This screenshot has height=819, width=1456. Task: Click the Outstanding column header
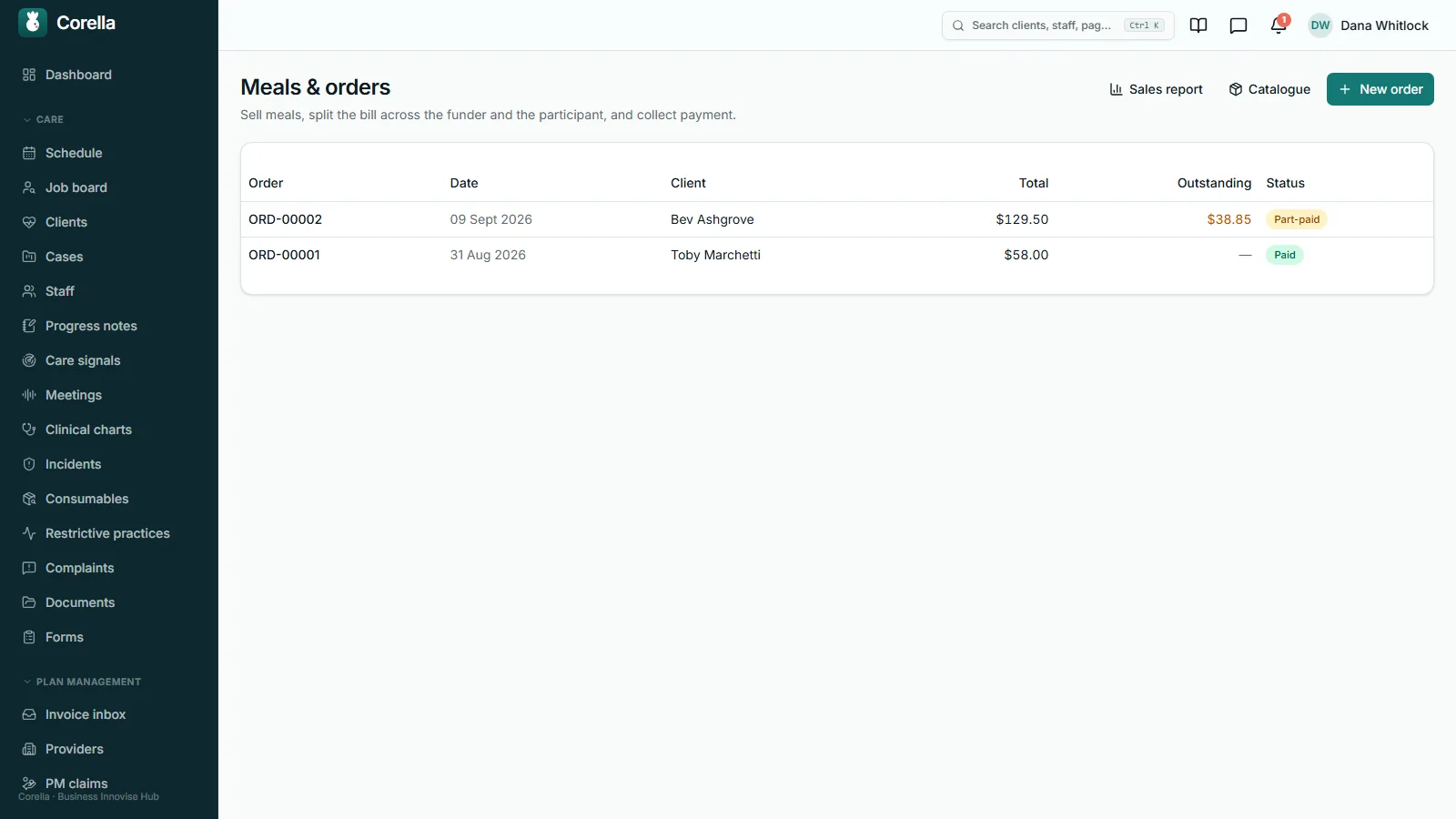1214,183
